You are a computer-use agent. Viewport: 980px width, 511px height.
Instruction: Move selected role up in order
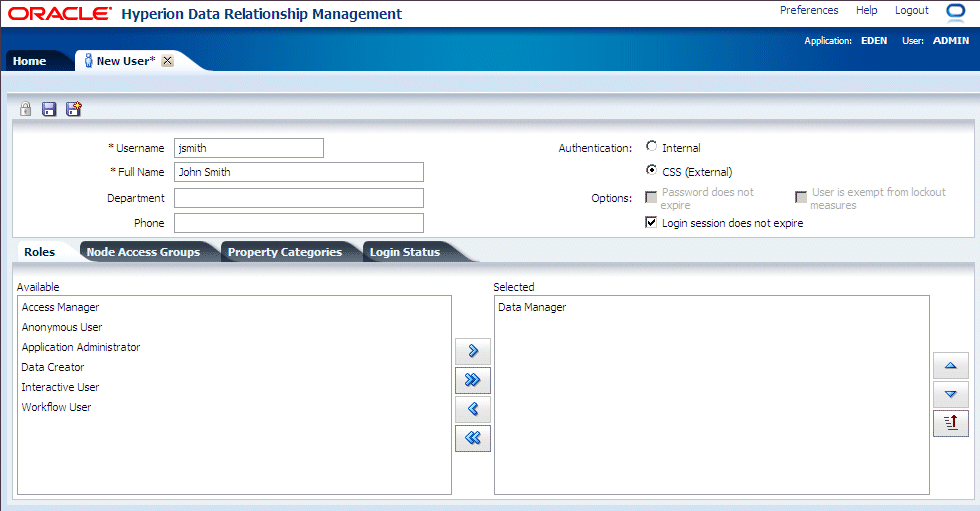pos(951,365)
